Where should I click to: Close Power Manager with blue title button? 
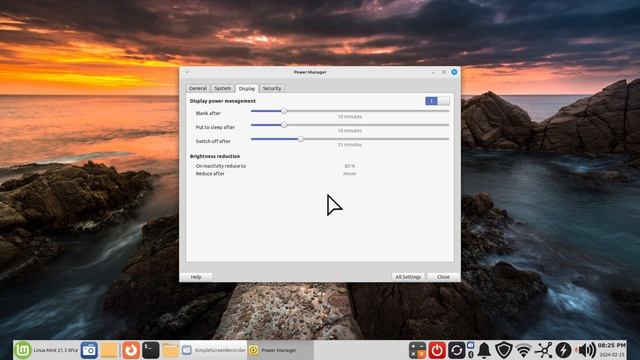[x=454, y=72]
